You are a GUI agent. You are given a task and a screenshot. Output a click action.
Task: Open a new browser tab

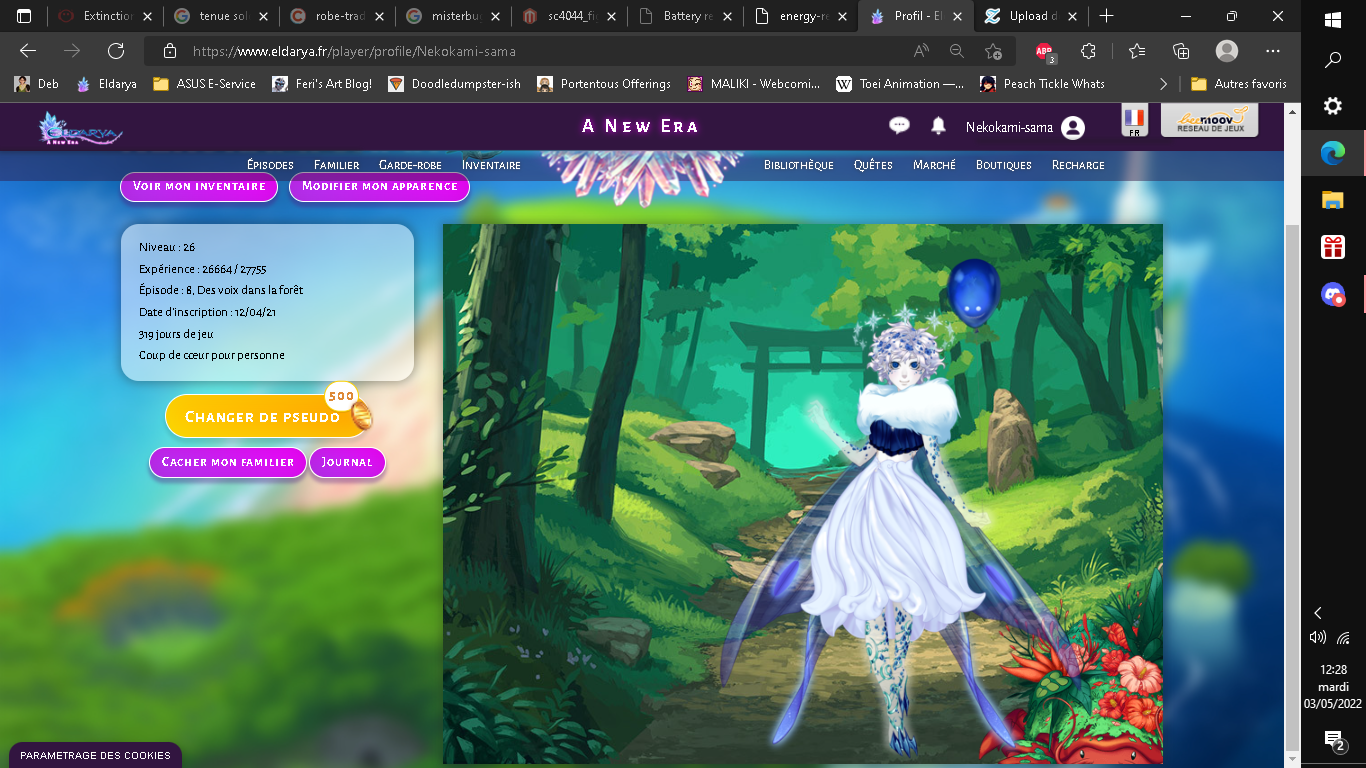[1106, 16]
